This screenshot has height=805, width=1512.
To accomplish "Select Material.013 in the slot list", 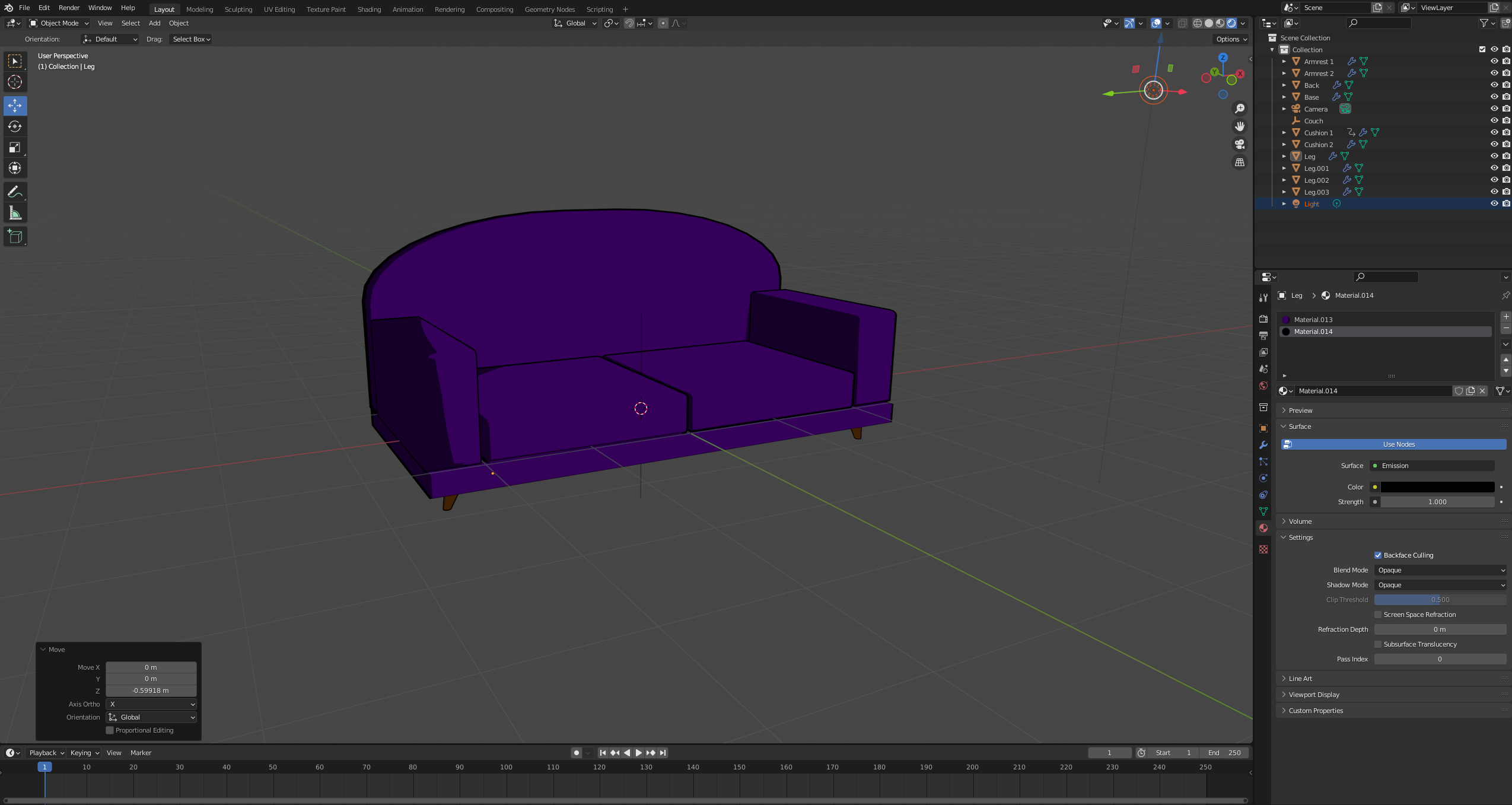I will click(x=1386, y=320).
